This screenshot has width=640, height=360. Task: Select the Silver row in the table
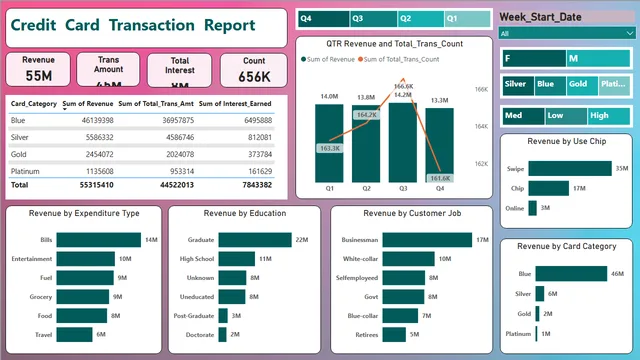[141, 137]
